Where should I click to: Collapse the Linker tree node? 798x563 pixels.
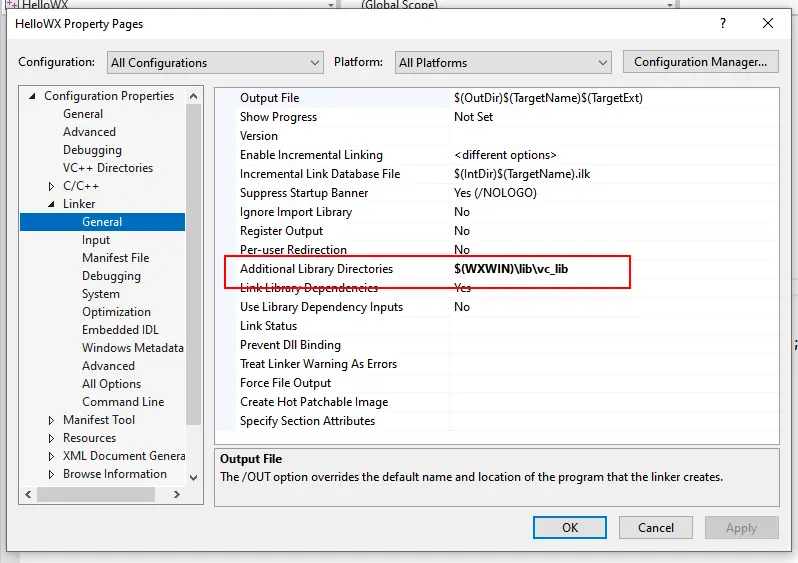[52, 204]
